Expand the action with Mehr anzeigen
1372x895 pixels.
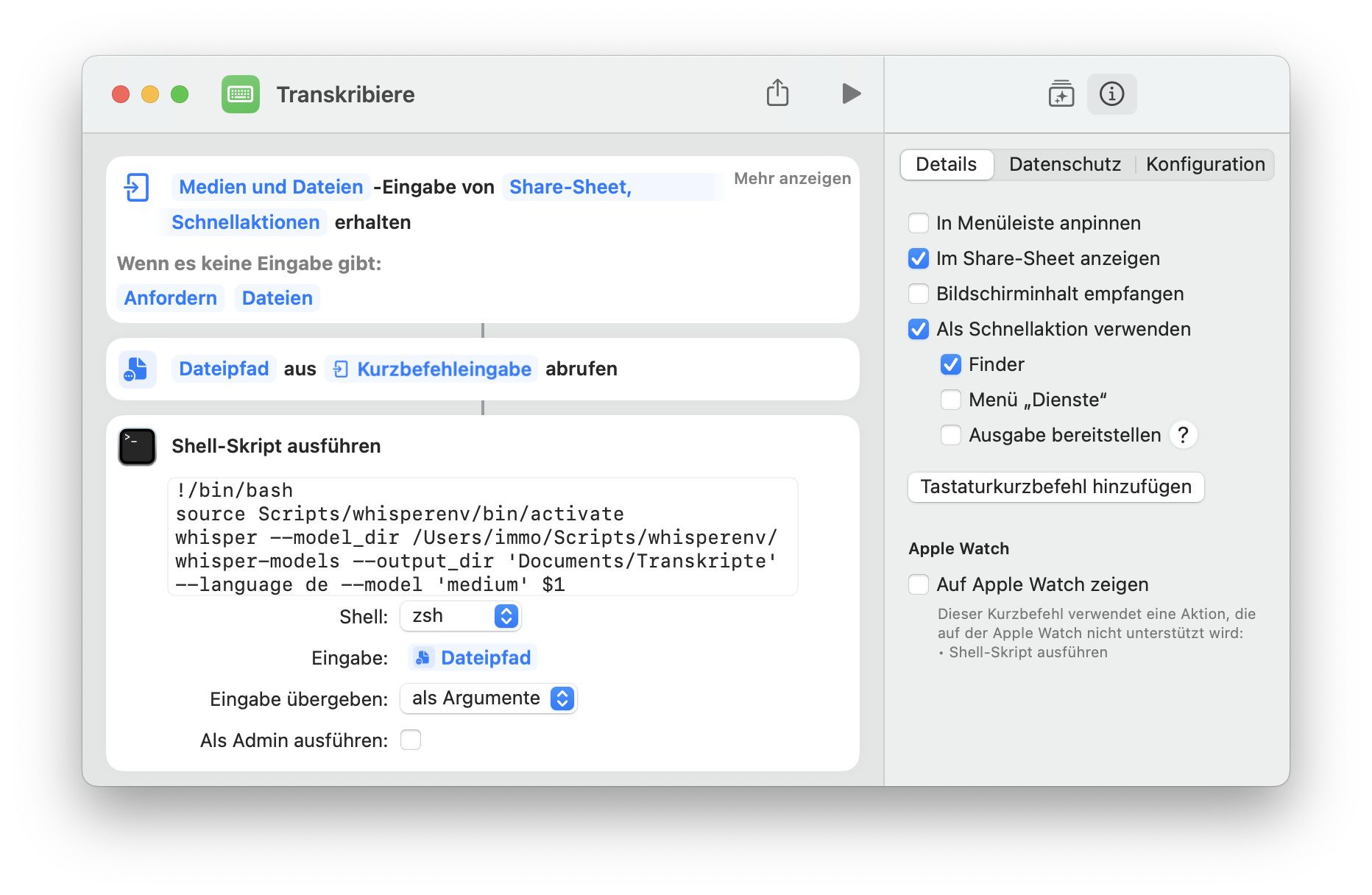pyautogui.click(x=792, y=178)
